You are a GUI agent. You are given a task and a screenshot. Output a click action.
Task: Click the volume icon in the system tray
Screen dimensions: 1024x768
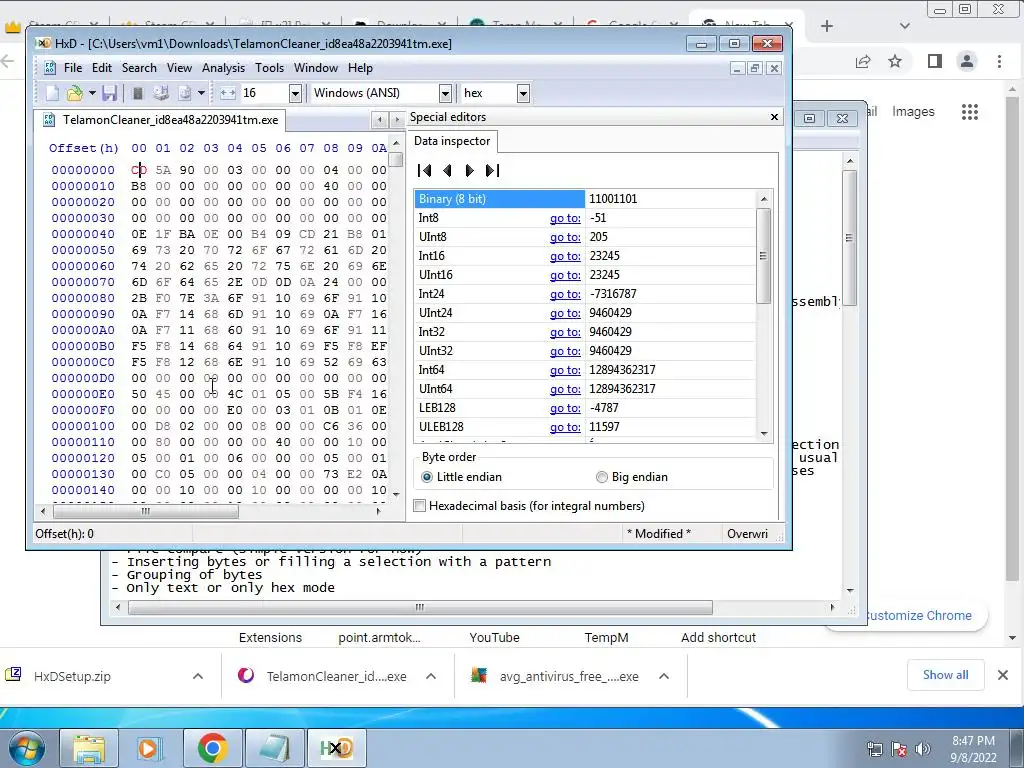tap(923, 748)
